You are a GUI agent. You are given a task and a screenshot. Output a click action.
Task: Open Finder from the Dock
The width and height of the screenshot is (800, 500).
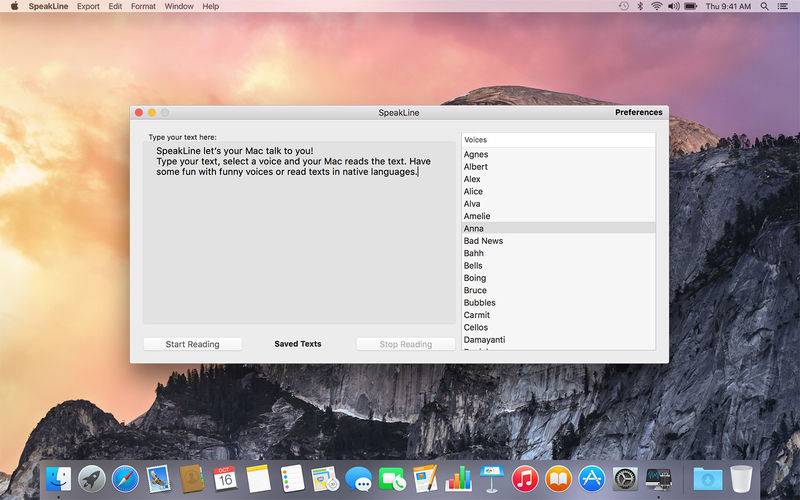[x=58, y=479]
